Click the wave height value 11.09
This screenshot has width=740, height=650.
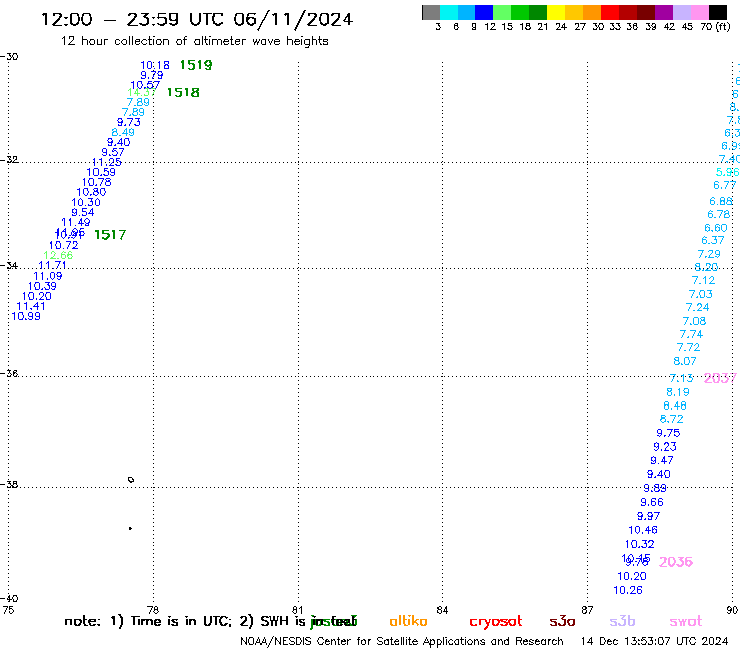coord(48,276)
